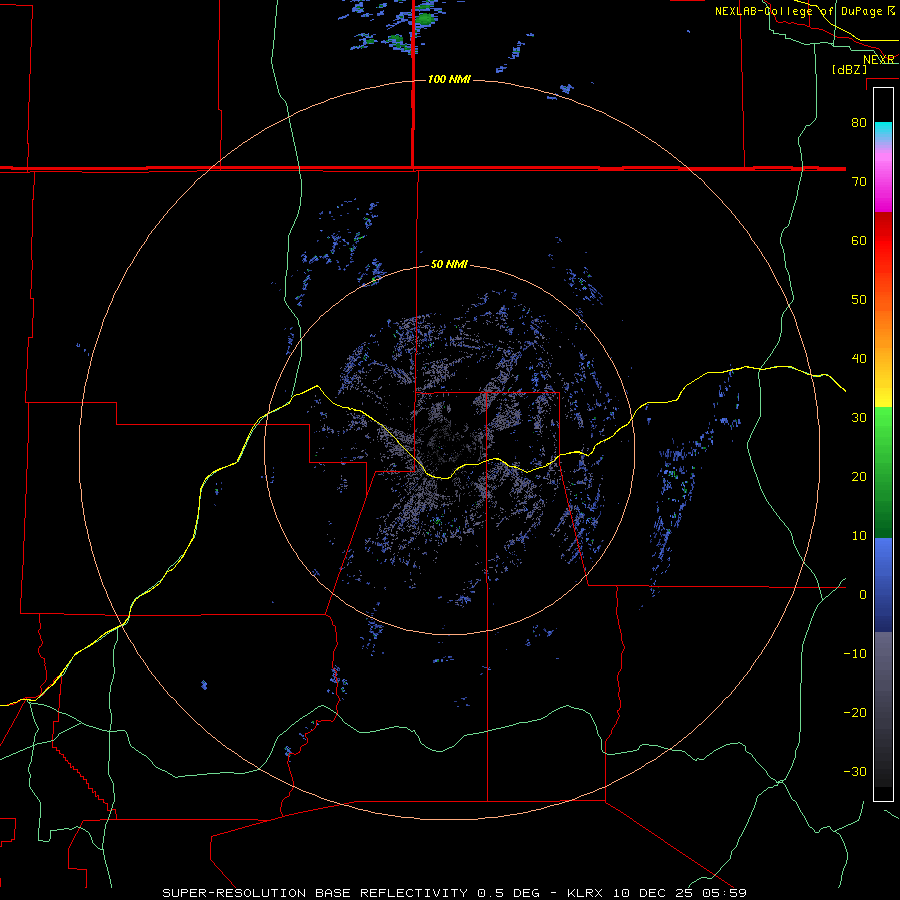Screen dimensions: 900x900
Task: Click the [dBZ] units label
Action: click(849, 70)
